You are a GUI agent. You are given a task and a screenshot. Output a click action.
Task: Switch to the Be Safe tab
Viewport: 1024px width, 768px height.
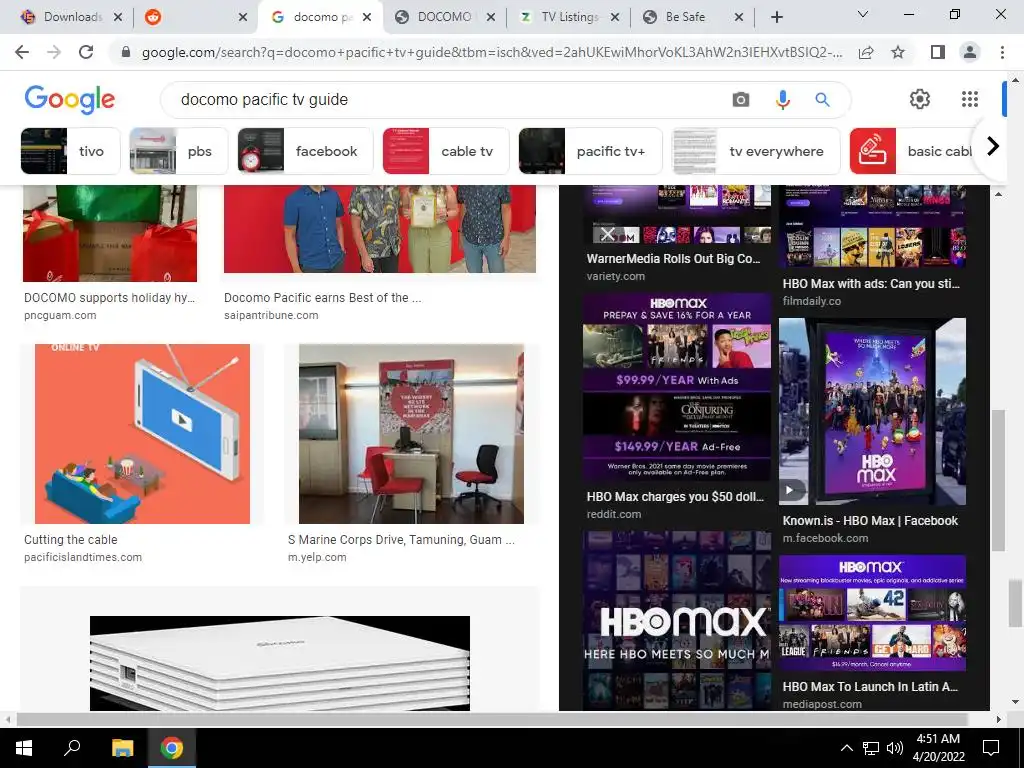(693, 18)
